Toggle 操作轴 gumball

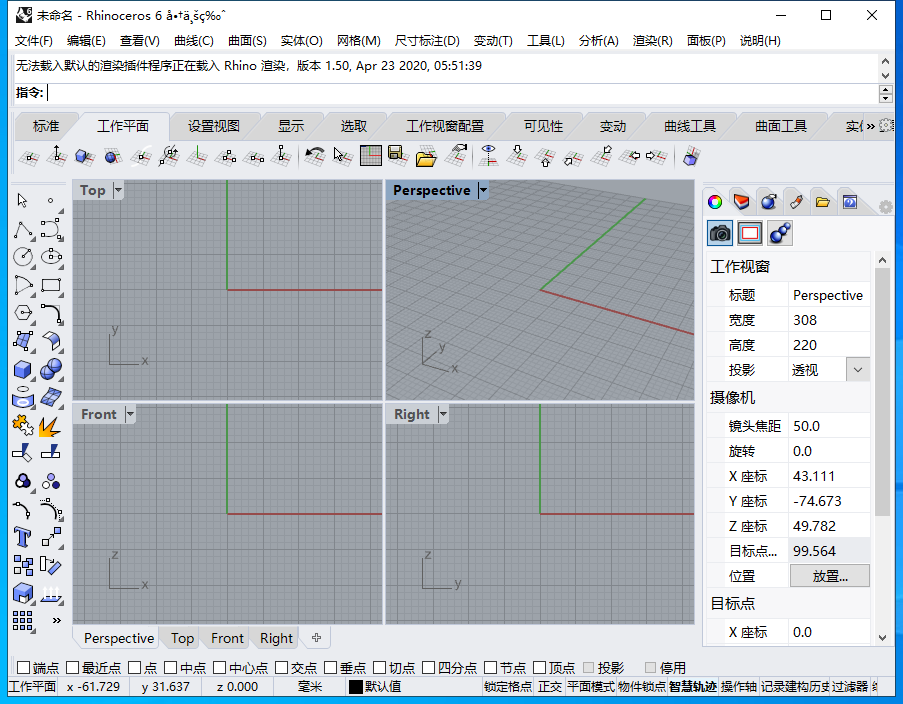739,687
